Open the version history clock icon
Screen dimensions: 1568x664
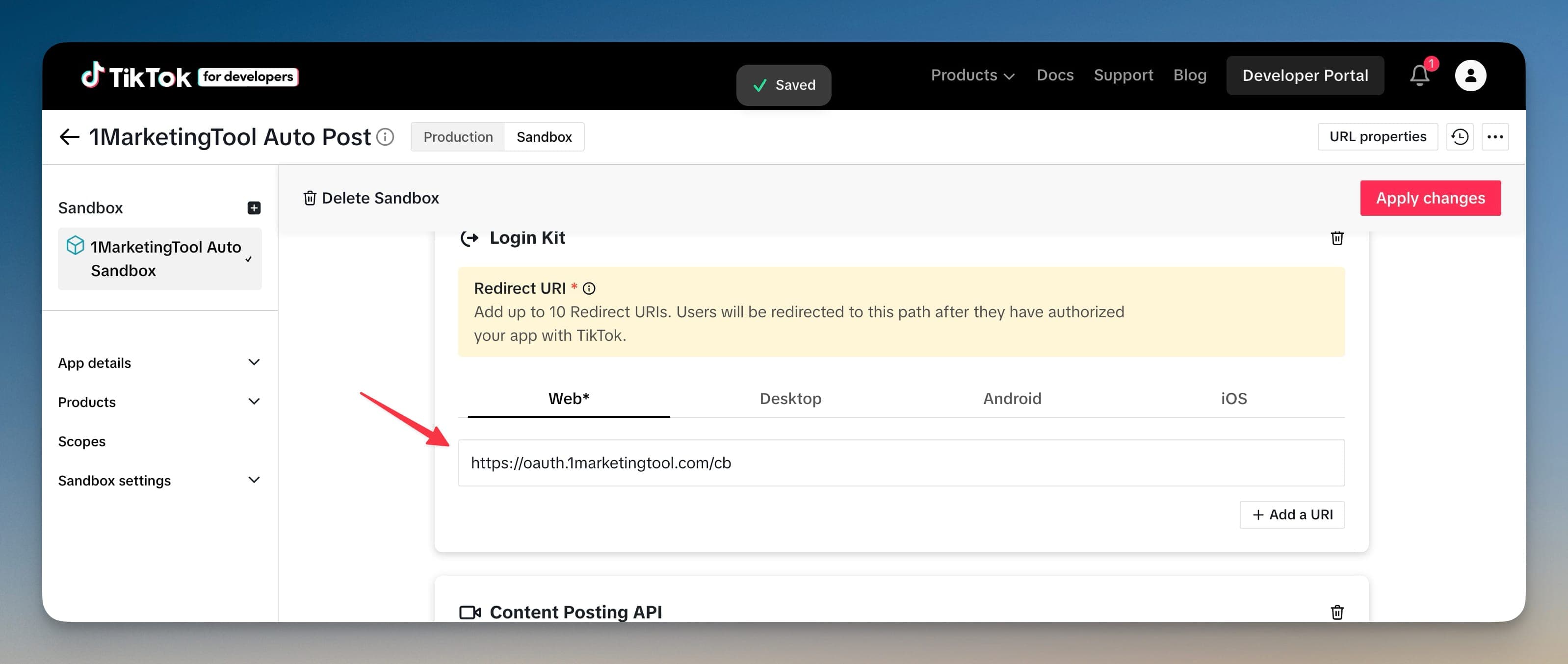(x=1460, y=137)
